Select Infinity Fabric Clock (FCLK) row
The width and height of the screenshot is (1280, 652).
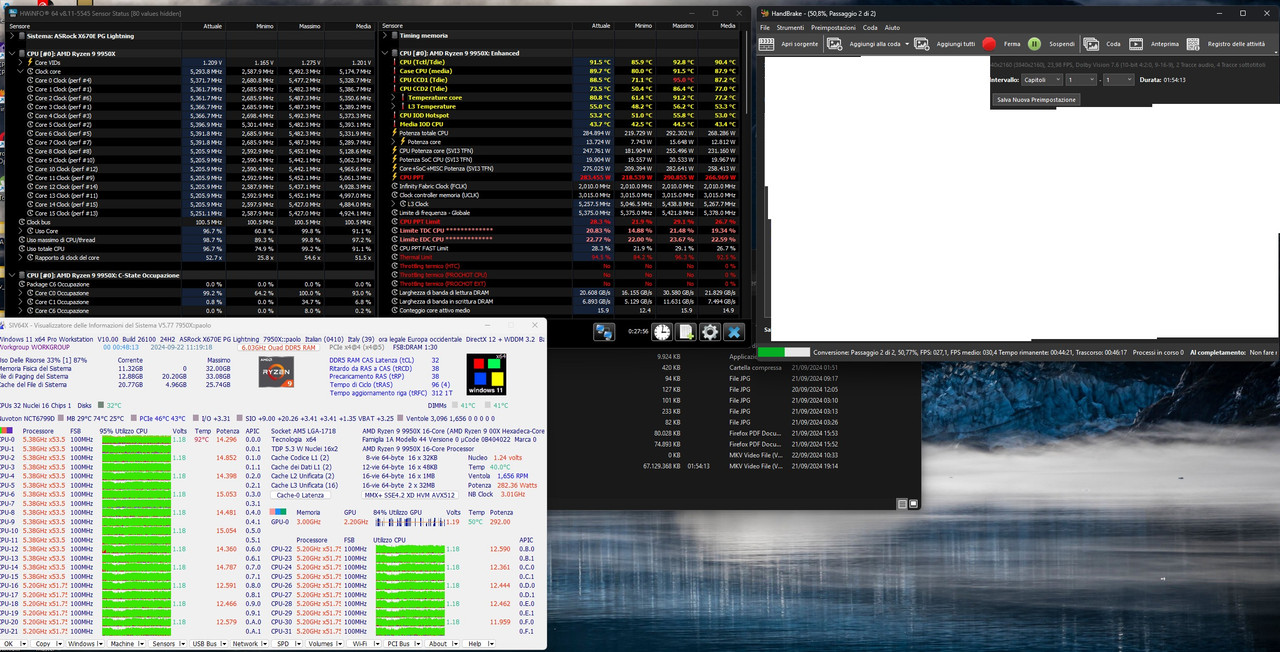563,186
